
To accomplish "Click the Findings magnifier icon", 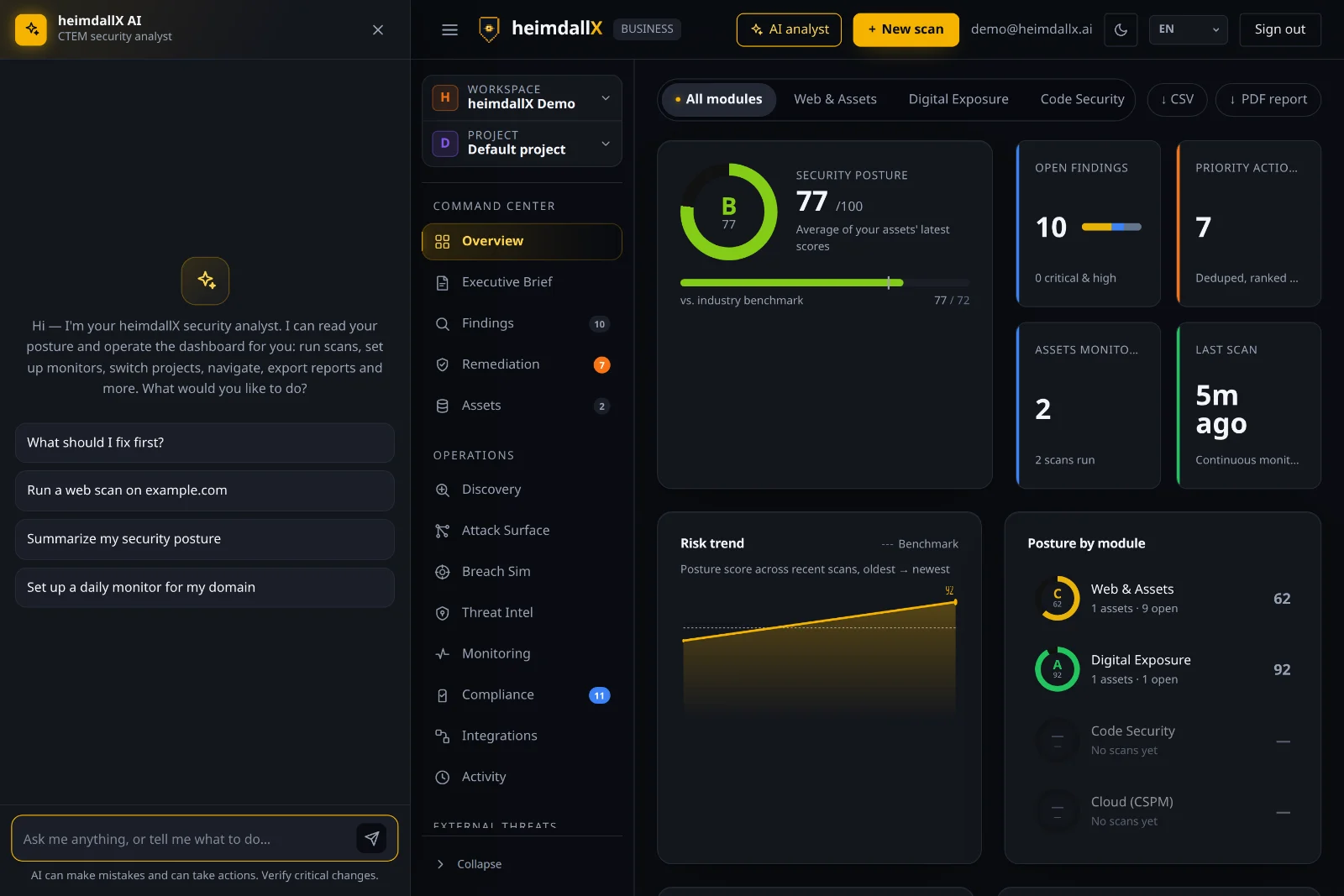I will [x=443, y=324].
